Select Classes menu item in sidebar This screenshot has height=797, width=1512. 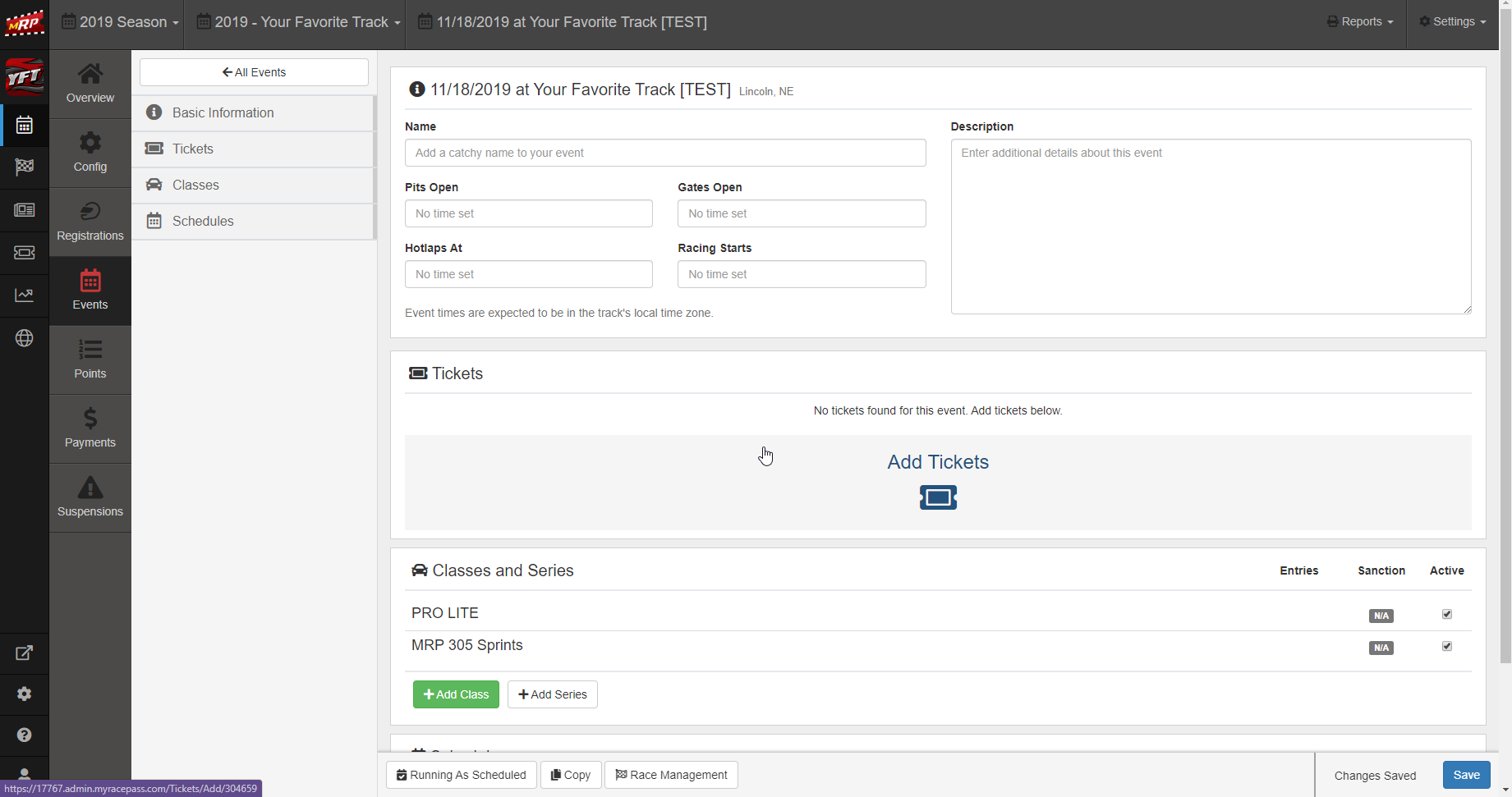pos(253,185)
